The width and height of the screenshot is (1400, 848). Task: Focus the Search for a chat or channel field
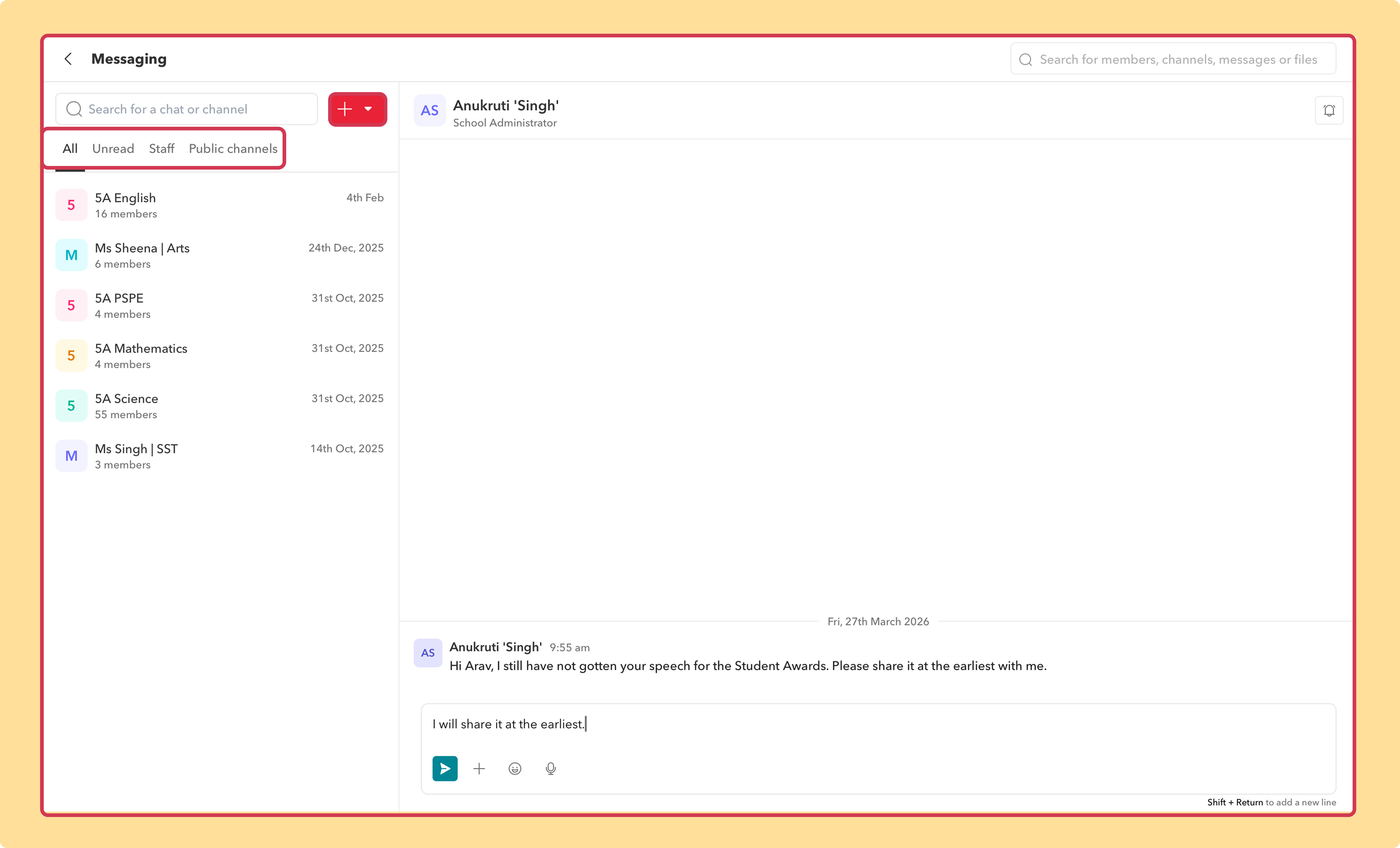pos(186,109)
